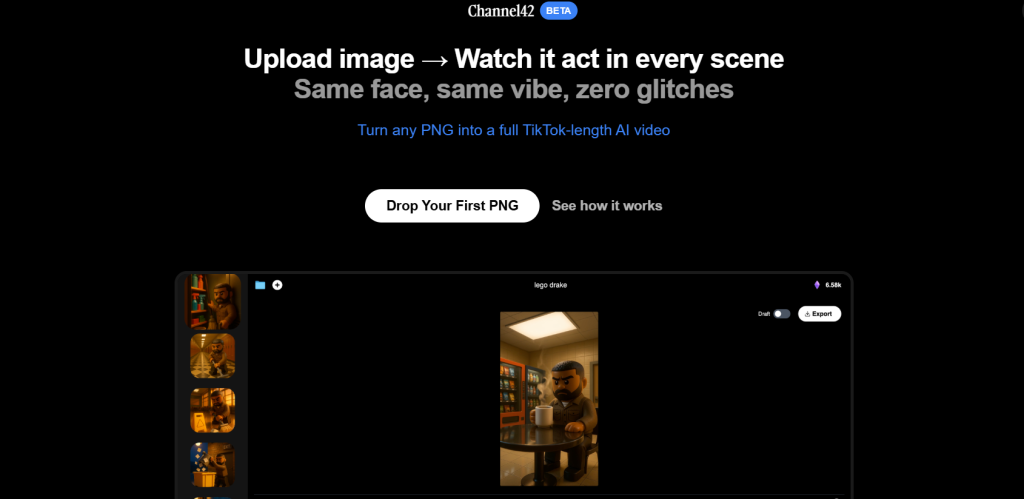Click the blue TikTok-length AI video tagline

click(x=513, y=130)
